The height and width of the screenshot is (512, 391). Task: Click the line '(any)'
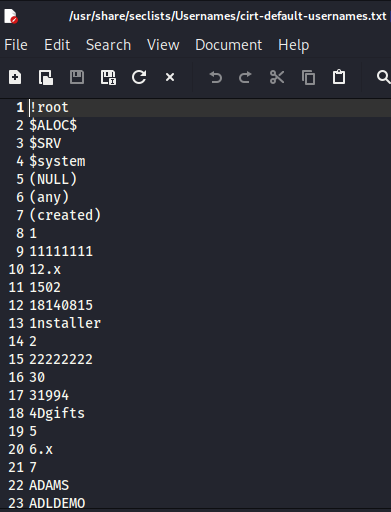pyautogui.click(x=49, y=197)
